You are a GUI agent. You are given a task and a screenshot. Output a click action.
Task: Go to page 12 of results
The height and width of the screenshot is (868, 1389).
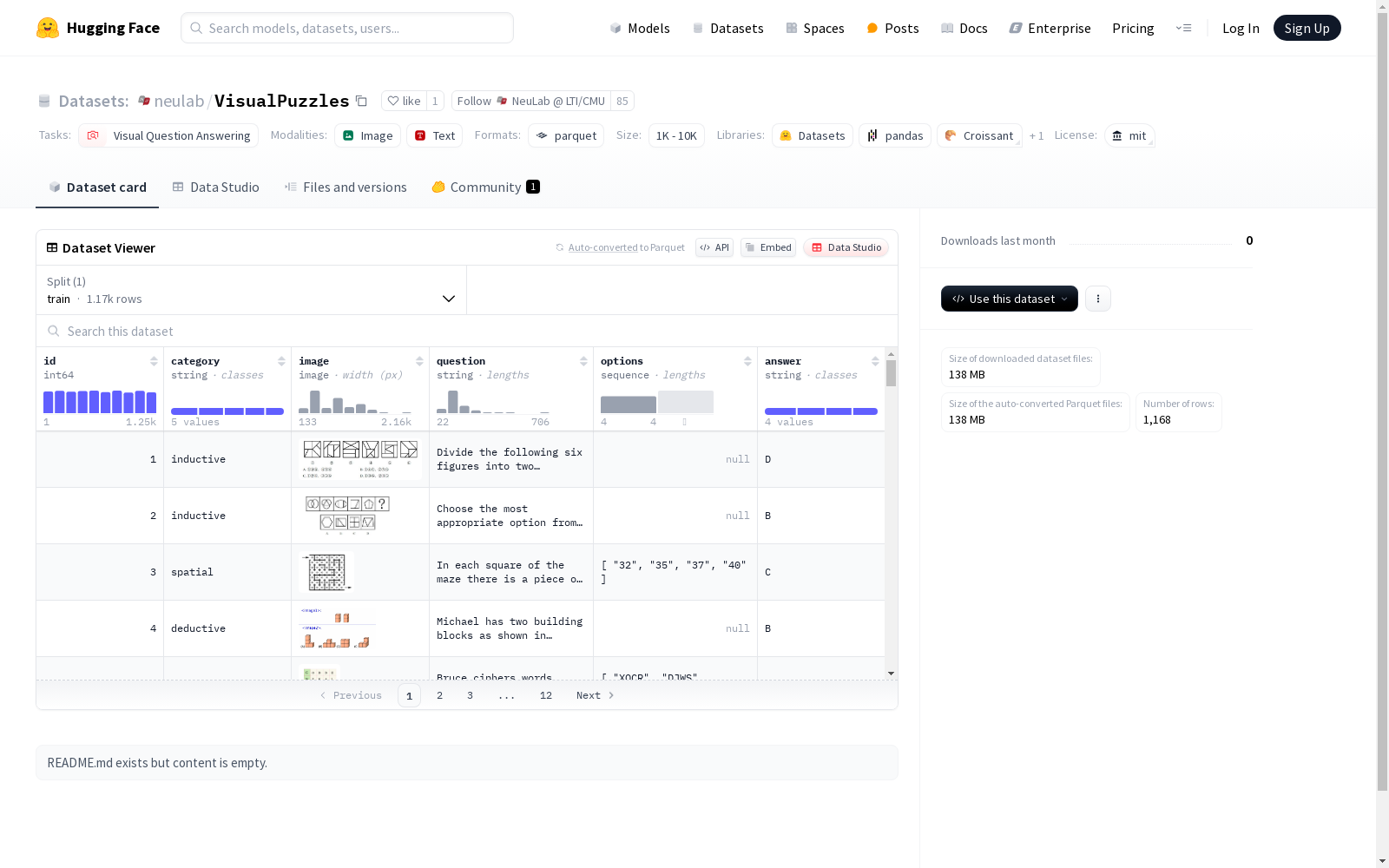pos(546,695)
